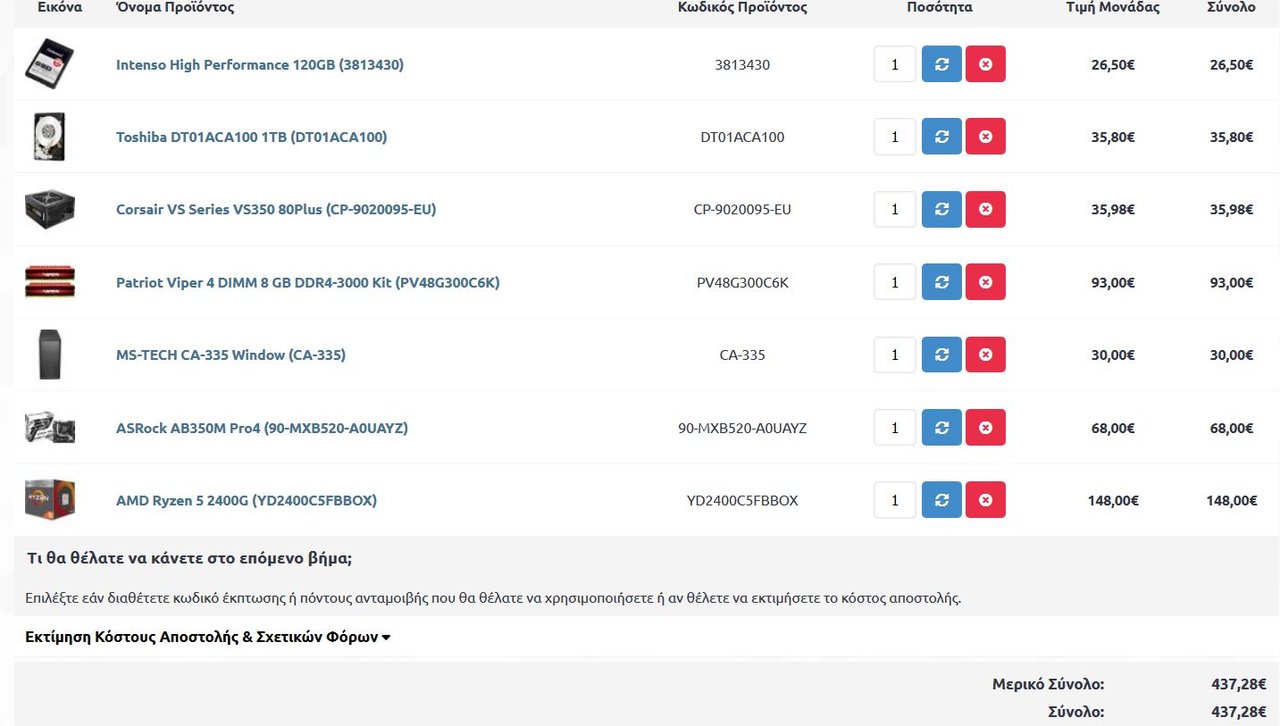
Task: Click the Ryzen unit price 148,00€
Action: (x=1113, y=501)
